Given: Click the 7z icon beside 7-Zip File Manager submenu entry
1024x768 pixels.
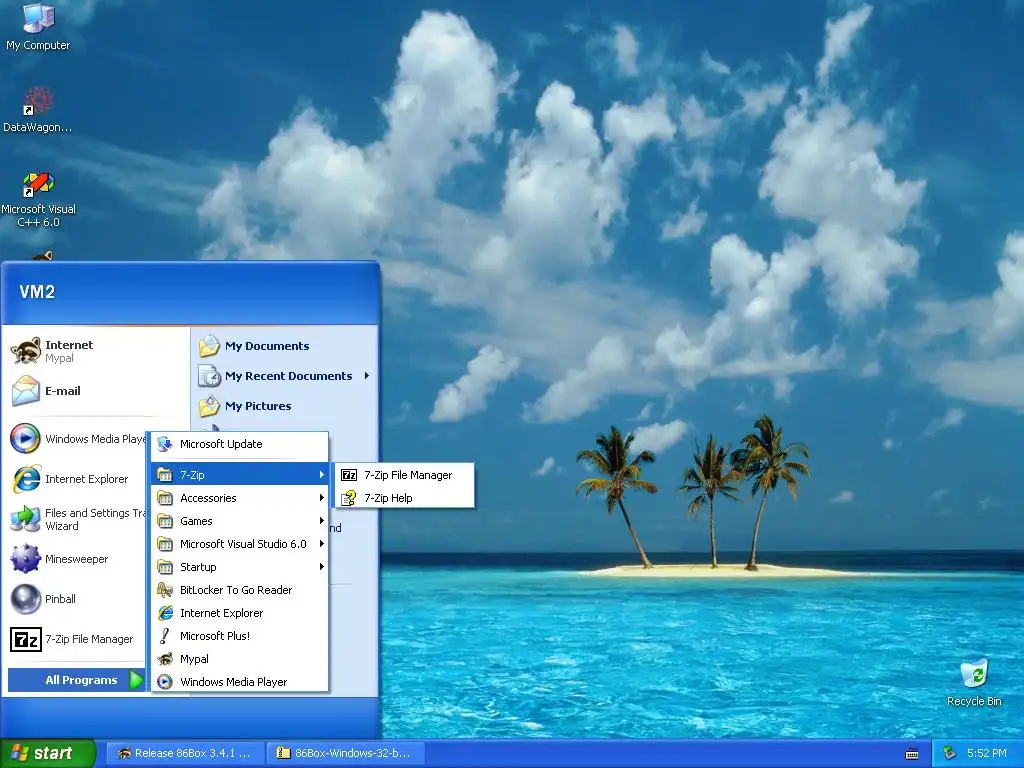Looking at the screenshot, I should [349, 475].
